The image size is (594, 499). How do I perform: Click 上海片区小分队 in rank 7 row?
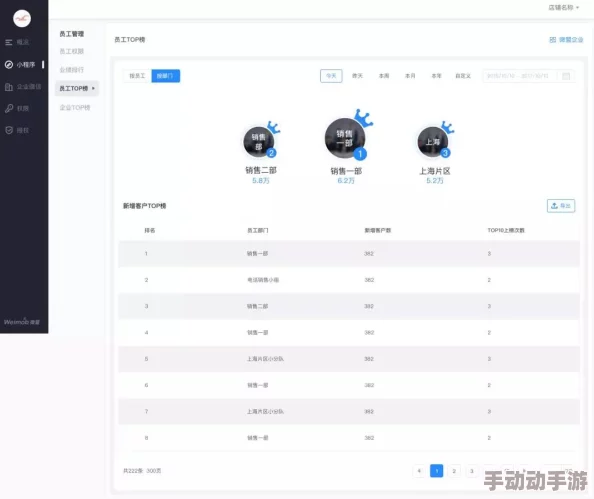[x=265, y=411]
